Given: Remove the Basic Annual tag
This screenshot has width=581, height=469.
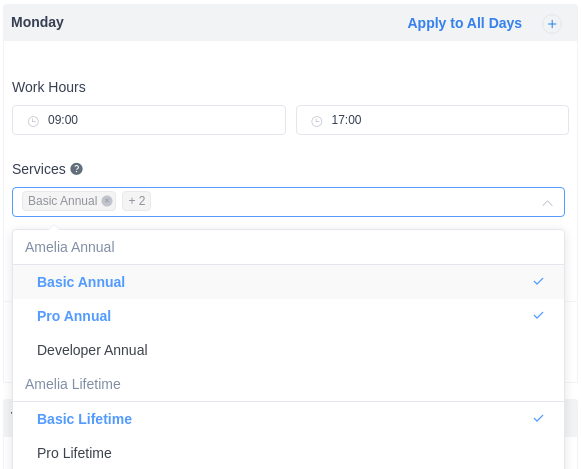Looking at the screenshot, I should 107,201.
